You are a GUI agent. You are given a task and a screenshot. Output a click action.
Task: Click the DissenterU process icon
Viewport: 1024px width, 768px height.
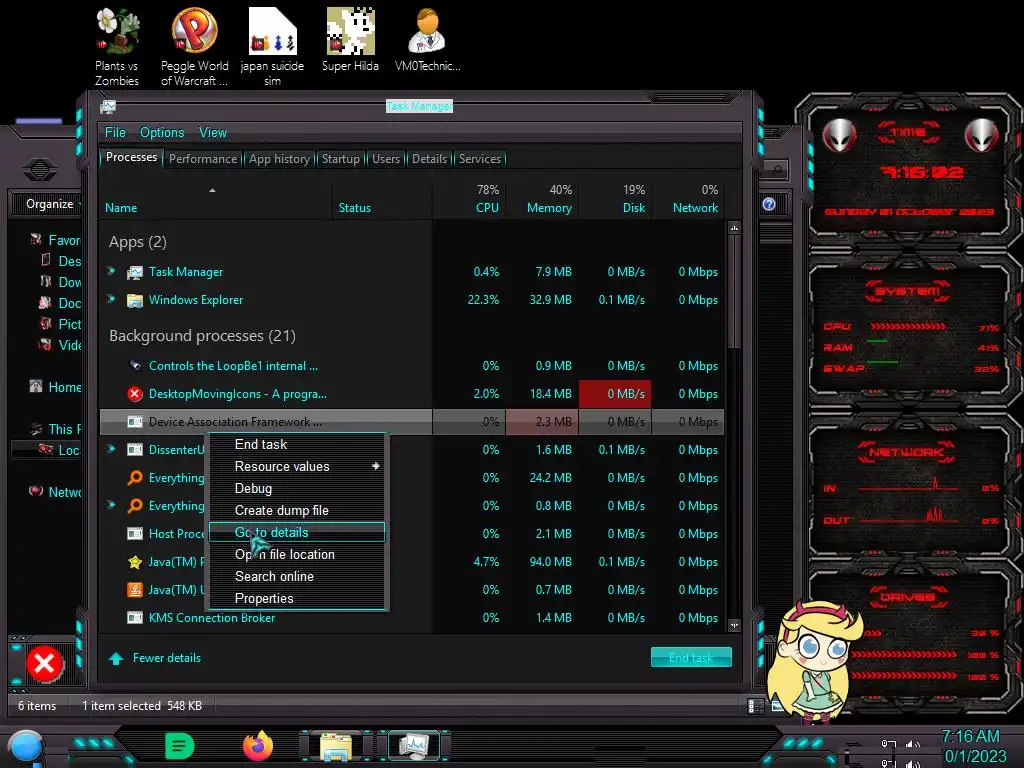(x=135, y=450)
